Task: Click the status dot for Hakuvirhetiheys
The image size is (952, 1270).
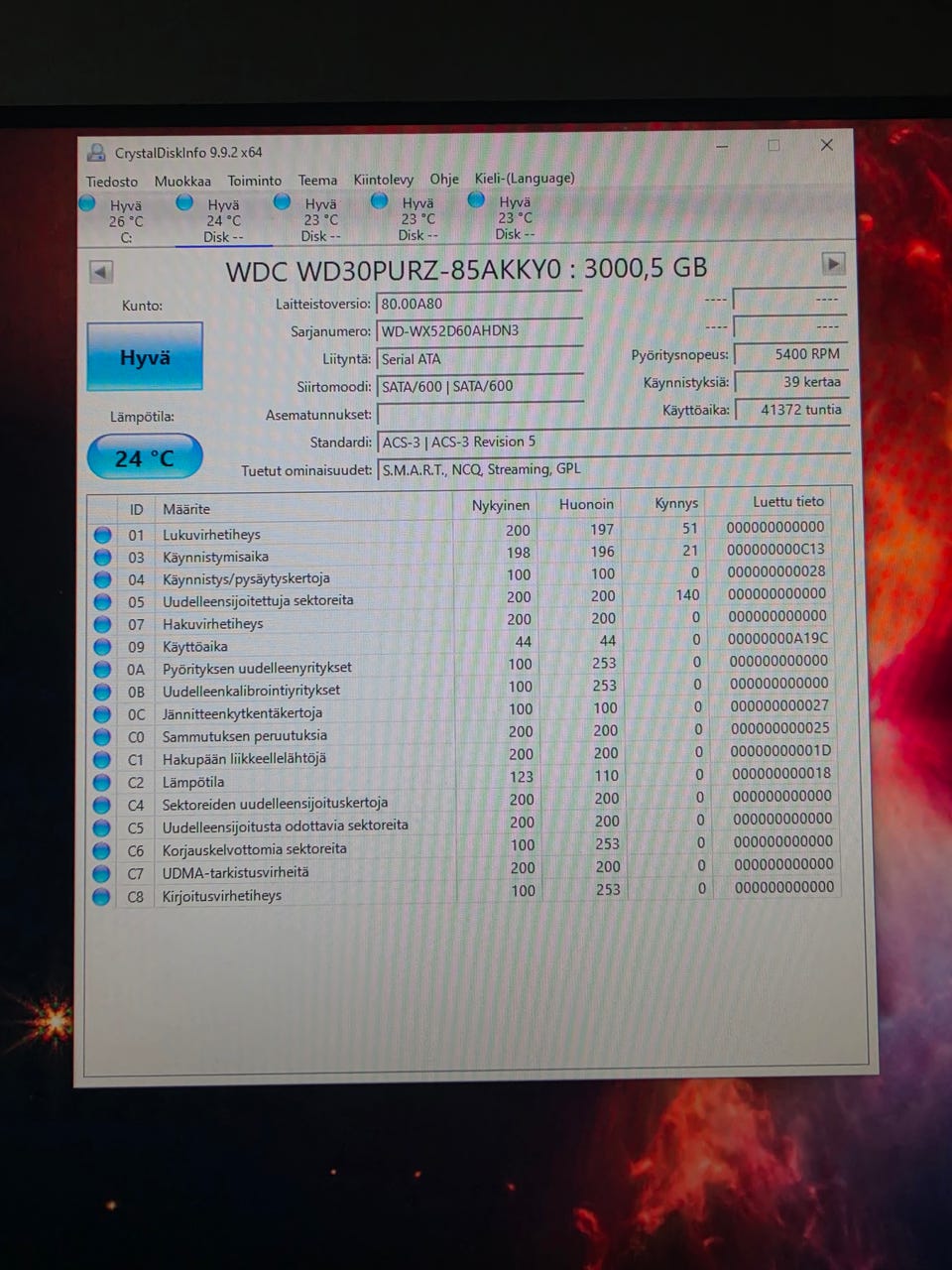Action: pyautogui.click(x=102, y=624)
